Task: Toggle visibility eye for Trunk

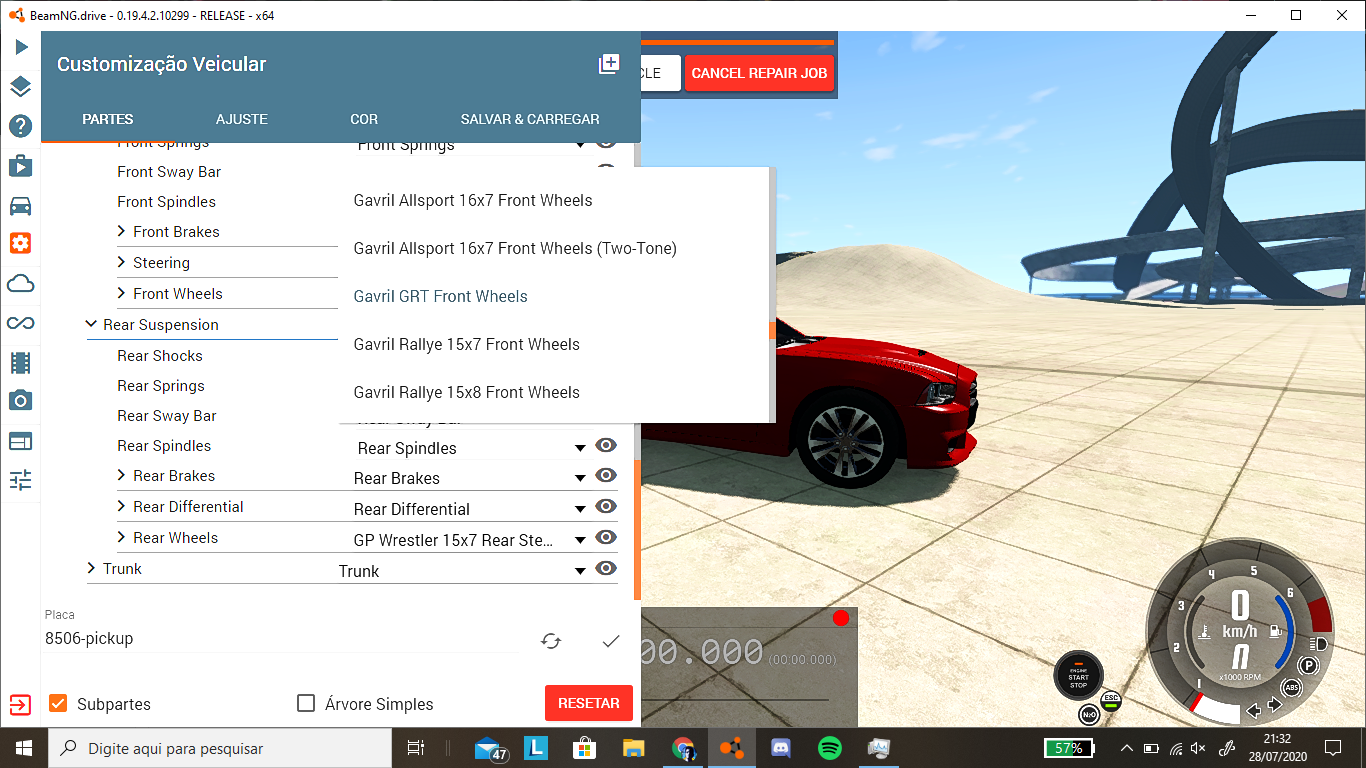Action: (x=606, y=568)
